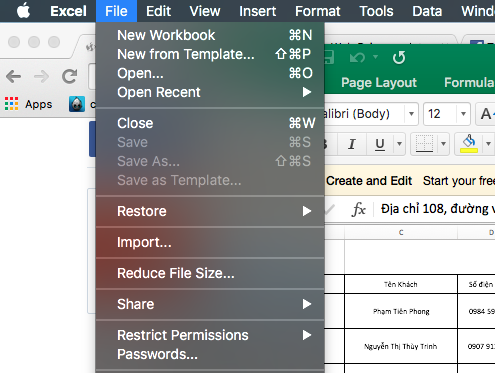Click the browser Forward arrow
This screenshot has width=495, height=373.
tap(42, 77)
